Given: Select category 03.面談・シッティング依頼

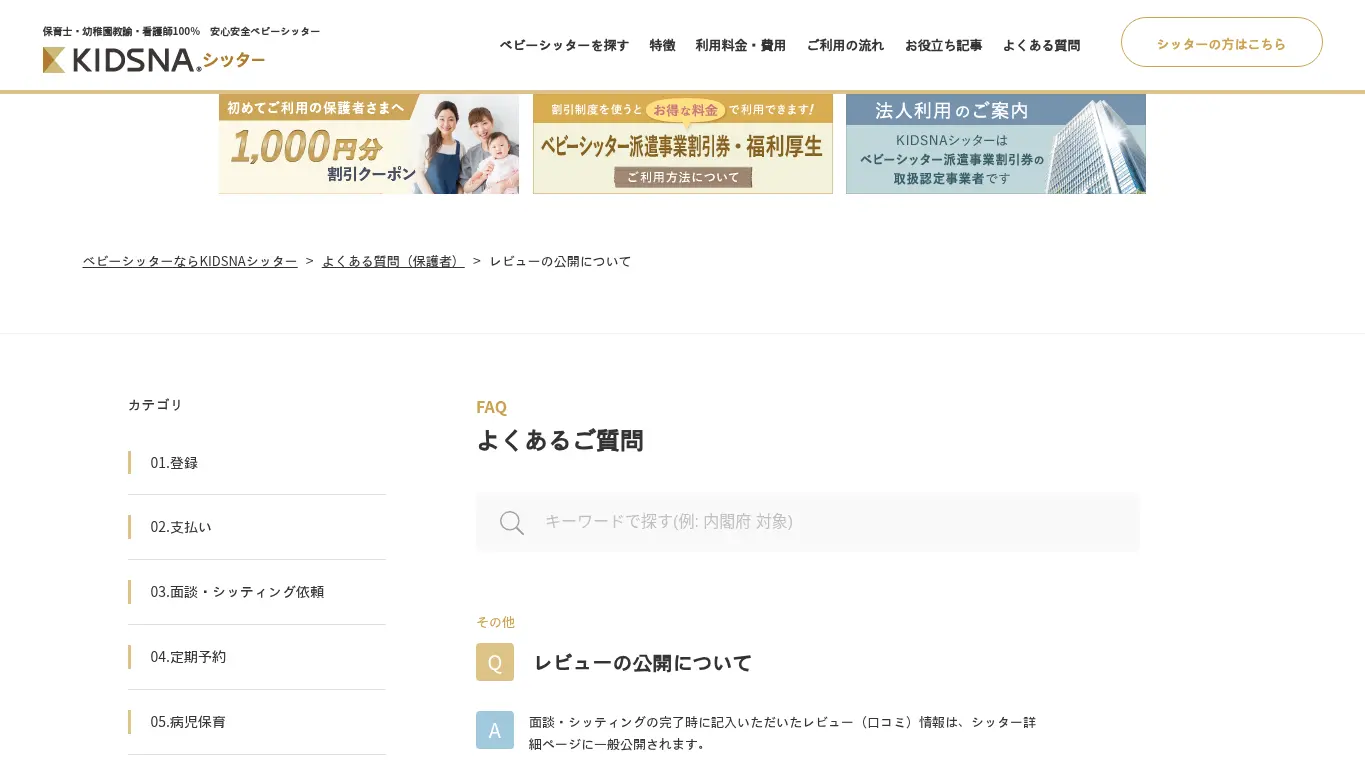Looking at the screenshot, I should tap(257, 592).
